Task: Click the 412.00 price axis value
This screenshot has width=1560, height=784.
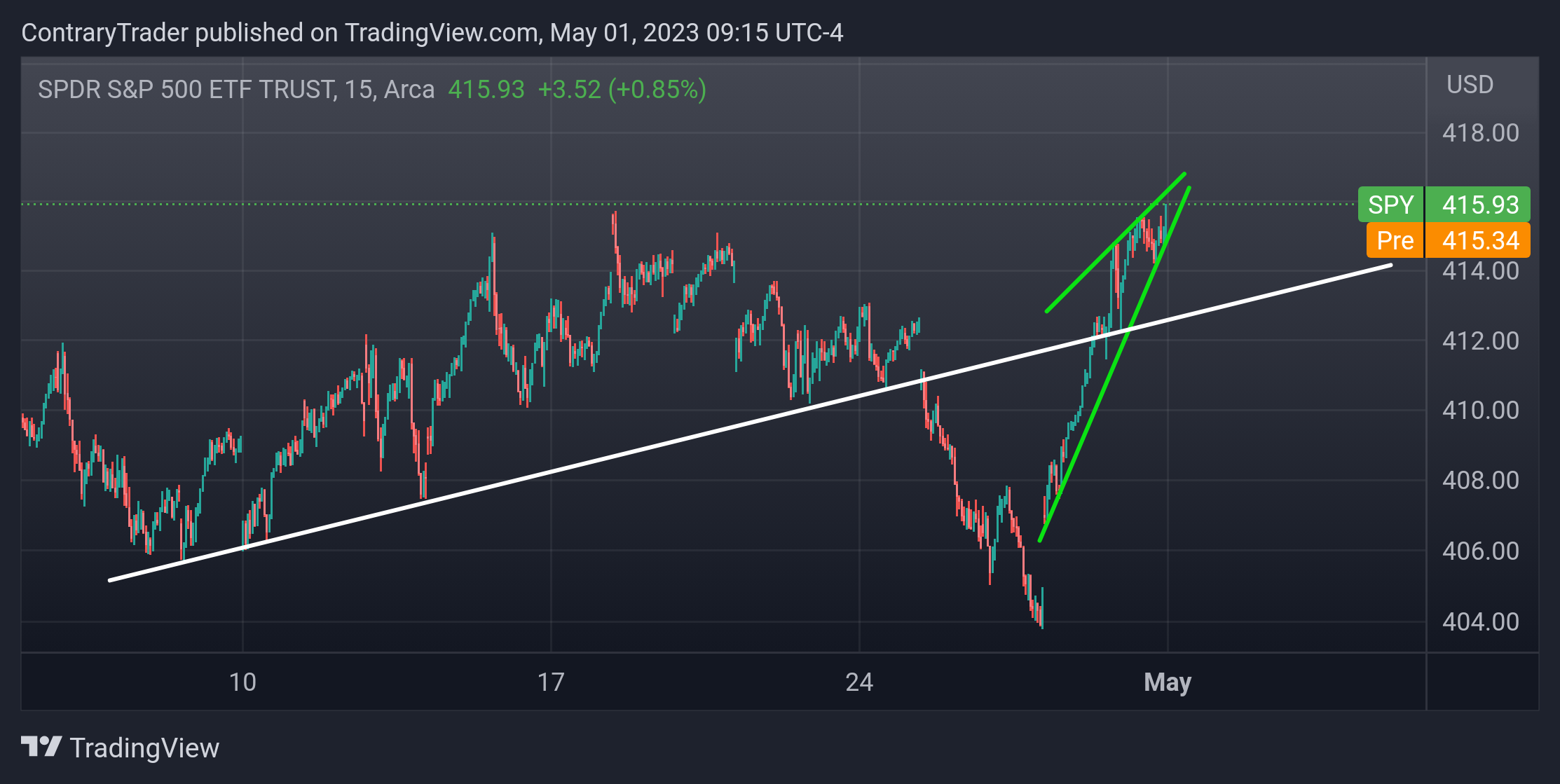Action: coord(1480,341)
